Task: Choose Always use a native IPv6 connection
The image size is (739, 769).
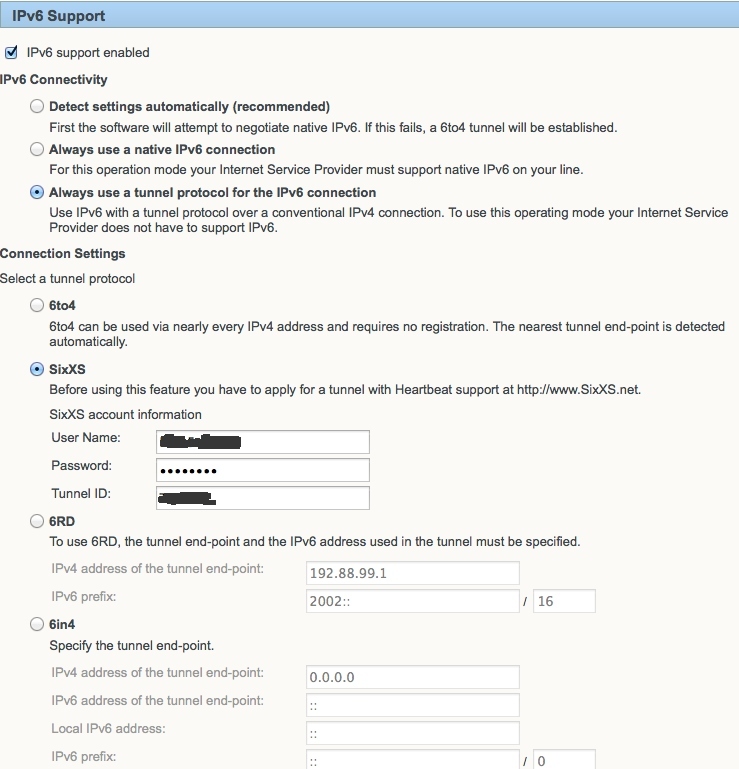Action: 37,149
